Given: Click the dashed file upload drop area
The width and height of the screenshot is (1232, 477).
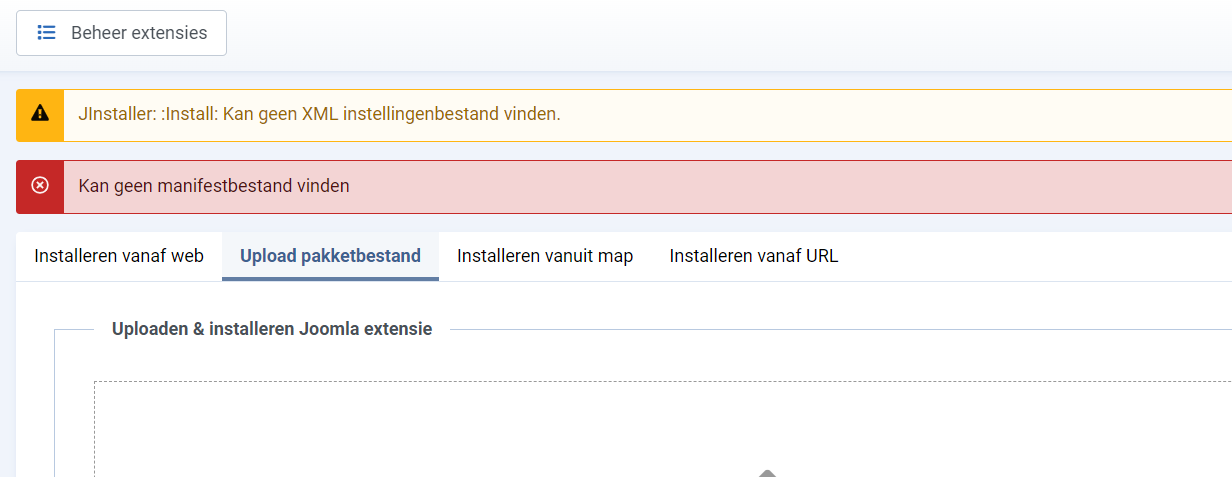Looking at the screenshot, I should [663, 429].
